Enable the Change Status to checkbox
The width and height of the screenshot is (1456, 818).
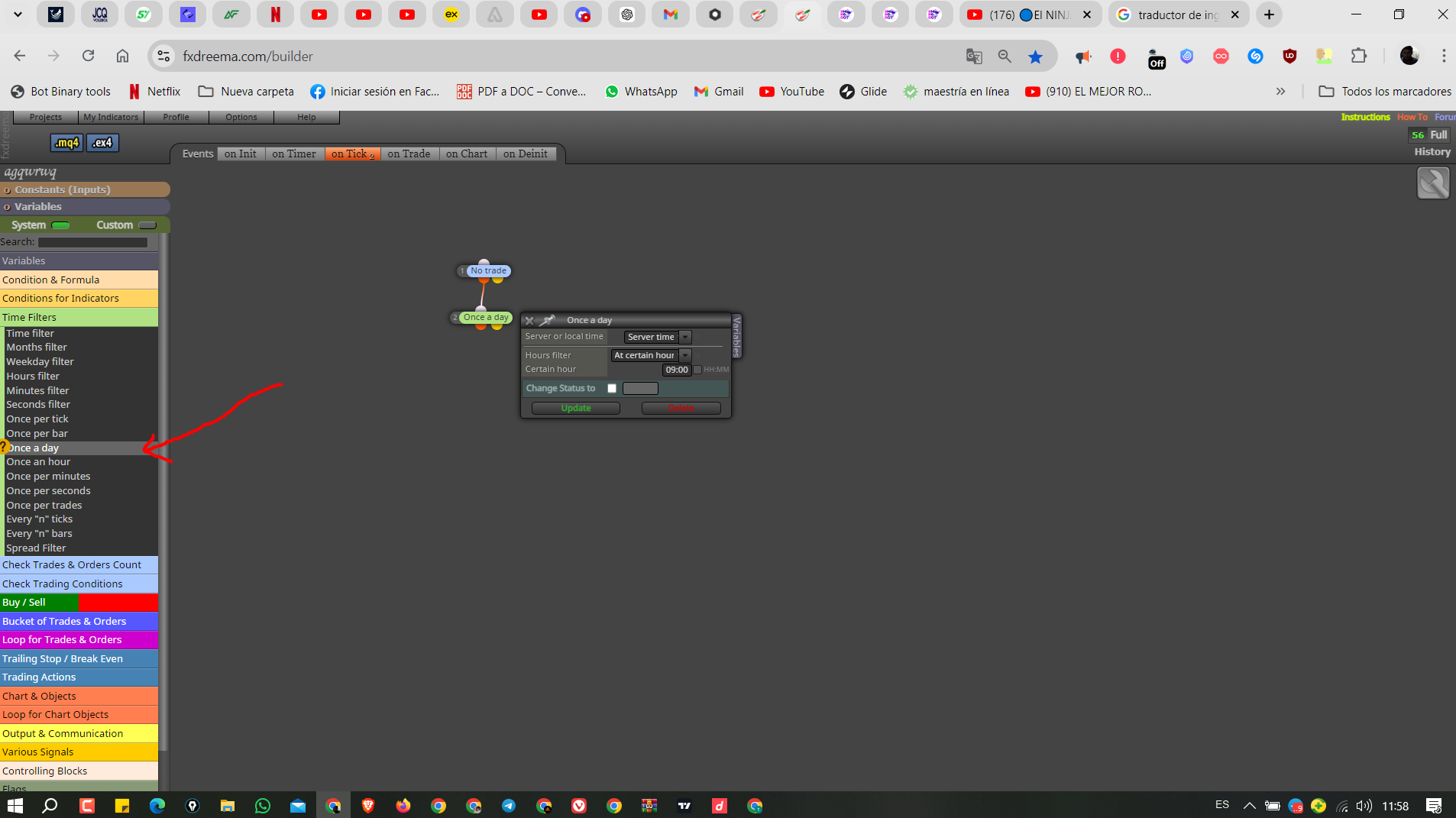[612, 389]
